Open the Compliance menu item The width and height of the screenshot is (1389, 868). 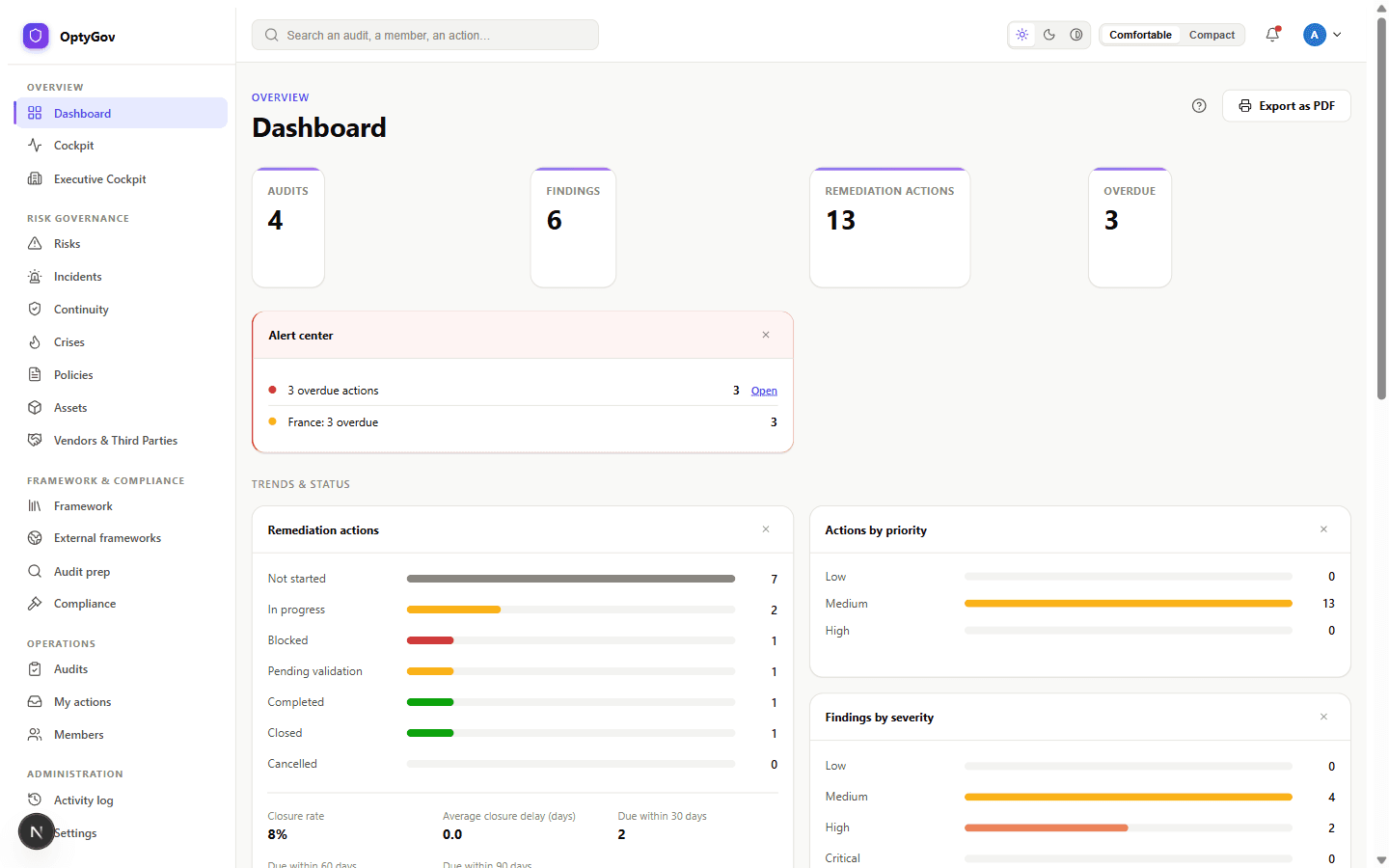[121, 604]
